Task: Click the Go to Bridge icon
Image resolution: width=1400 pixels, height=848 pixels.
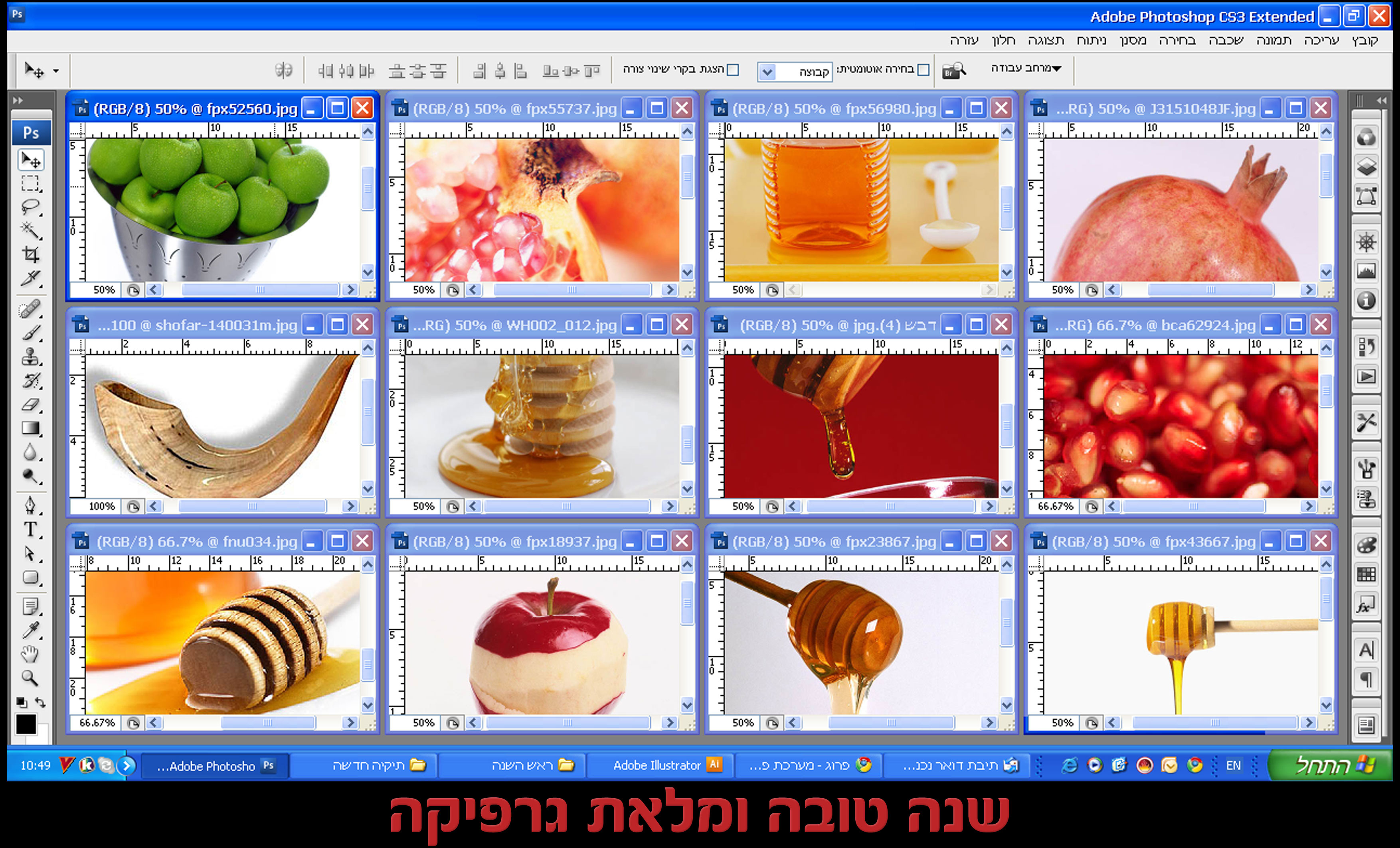Action: (954, 71)
